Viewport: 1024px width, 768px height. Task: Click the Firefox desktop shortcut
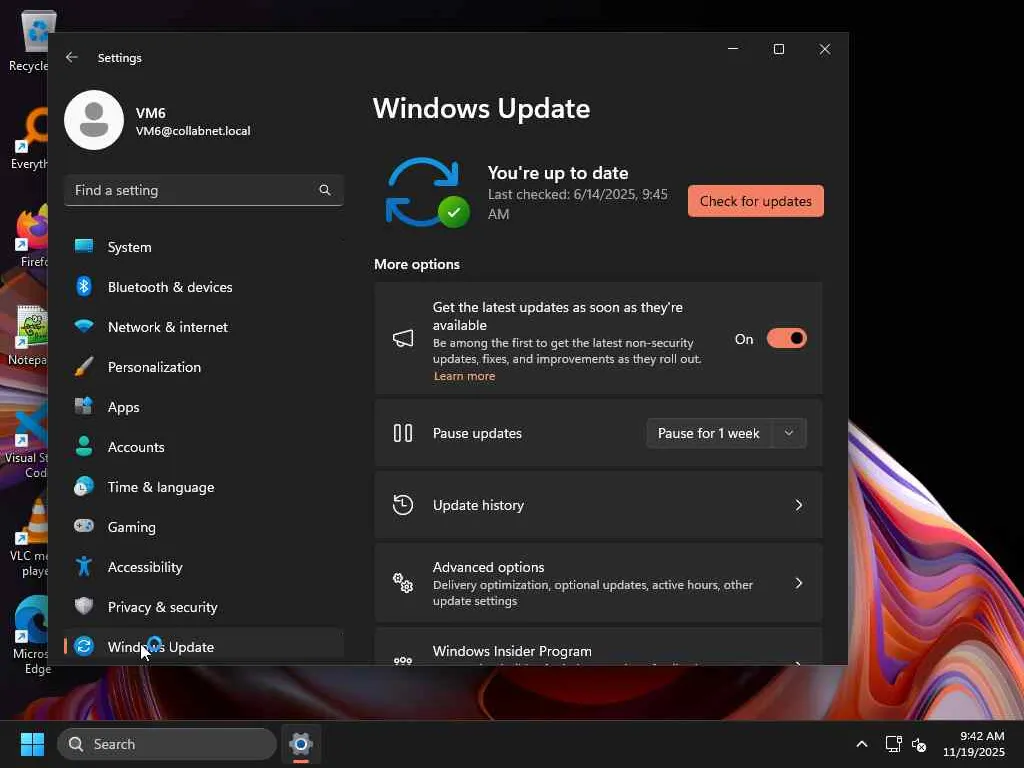pos(29,236)
